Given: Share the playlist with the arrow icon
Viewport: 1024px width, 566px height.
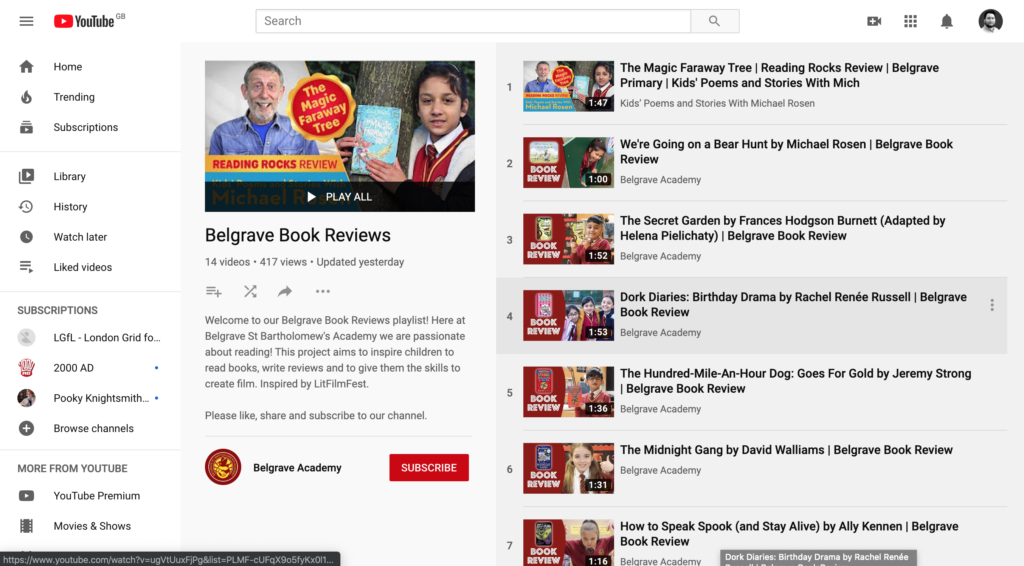Looking at the screenshot, I should click(285, 291).
